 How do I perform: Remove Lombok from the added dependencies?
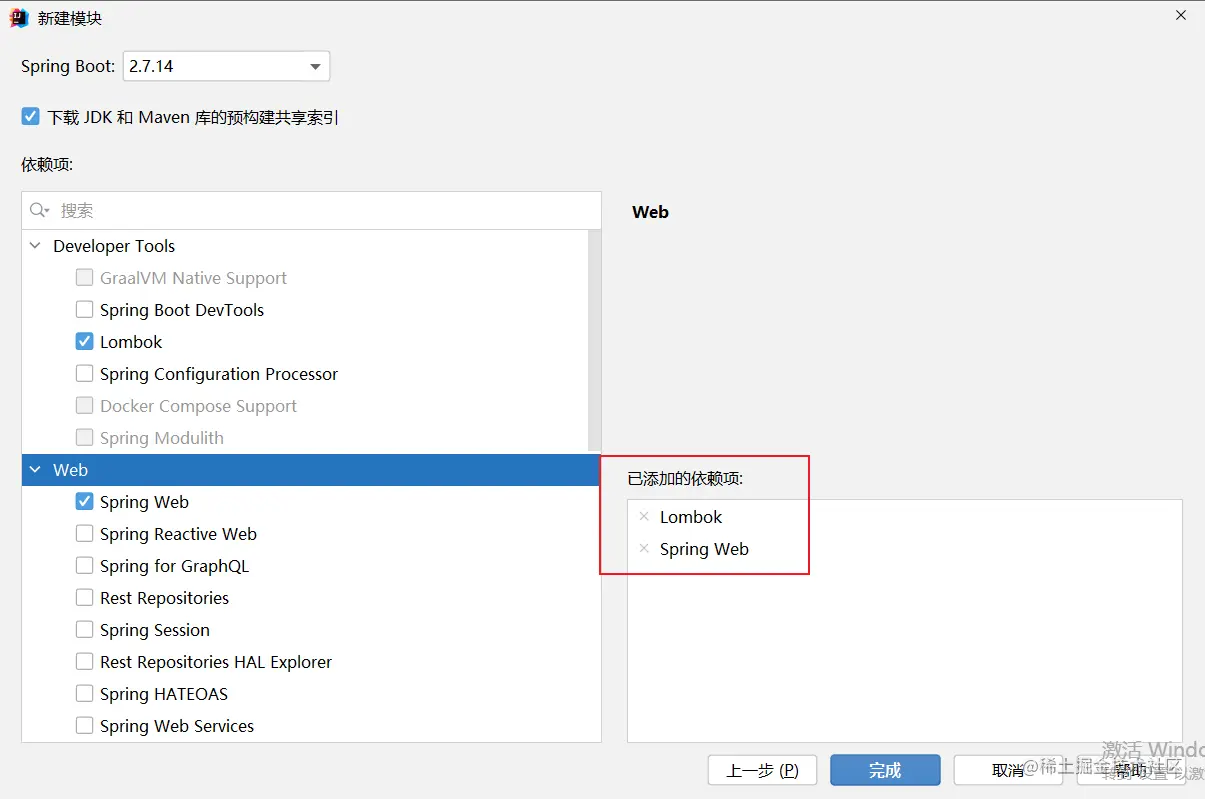pos(644,517)
